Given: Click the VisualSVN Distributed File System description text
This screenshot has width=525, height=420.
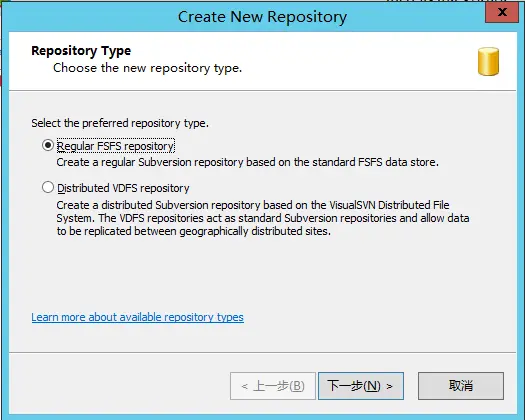Looking at the screenshot, I should point(263,218).
